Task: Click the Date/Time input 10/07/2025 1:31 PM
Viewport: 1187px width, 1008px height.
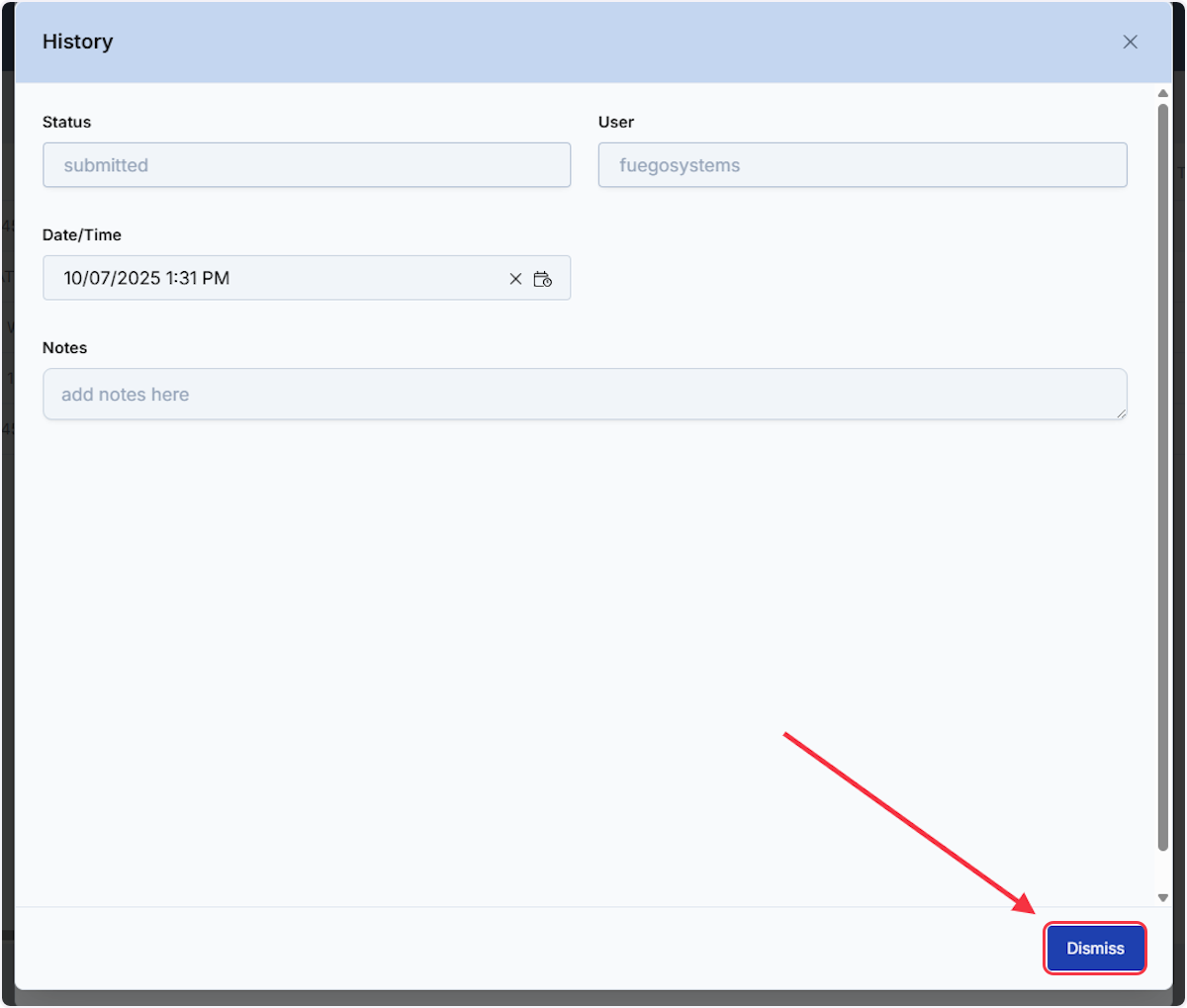Action: click(307, 278)
